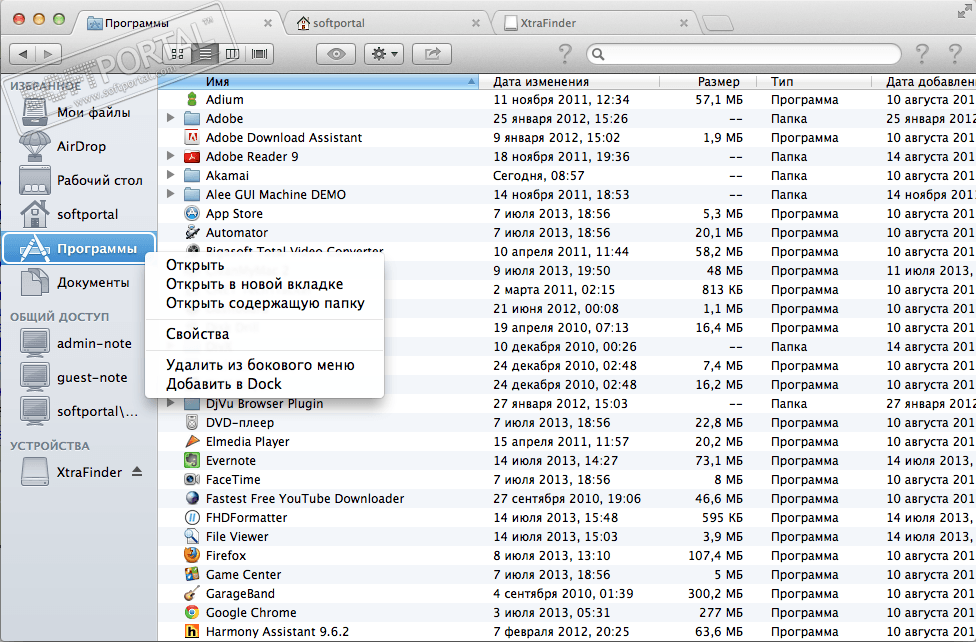976x642 pixels.
Task: Open Quick Look eye button
Action: (x=336, y=54)
